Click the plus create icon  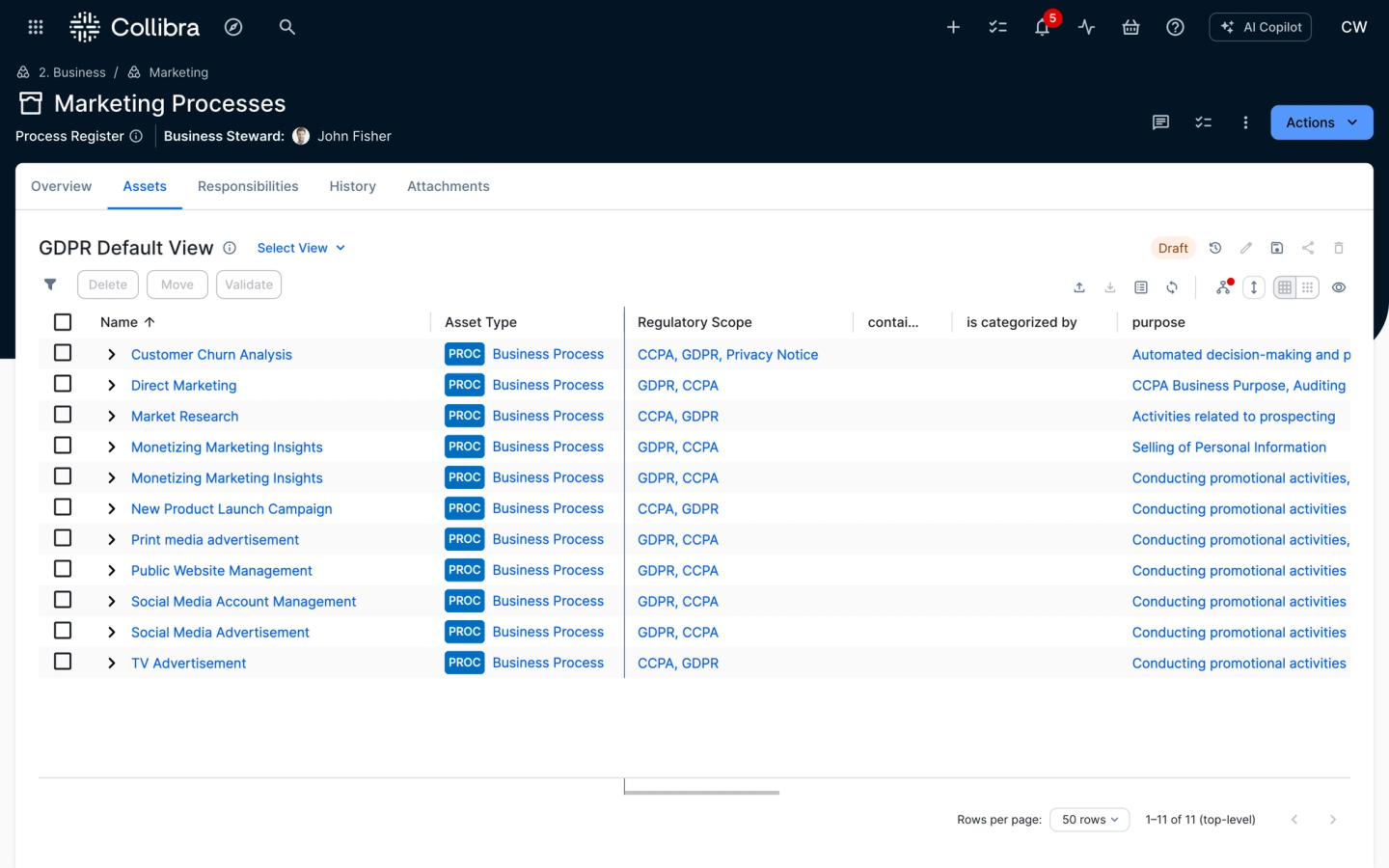953,27
